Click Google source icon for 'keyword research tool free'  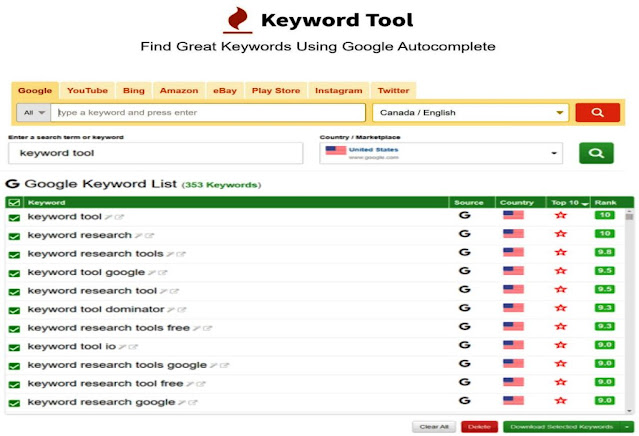pos(465,382)
